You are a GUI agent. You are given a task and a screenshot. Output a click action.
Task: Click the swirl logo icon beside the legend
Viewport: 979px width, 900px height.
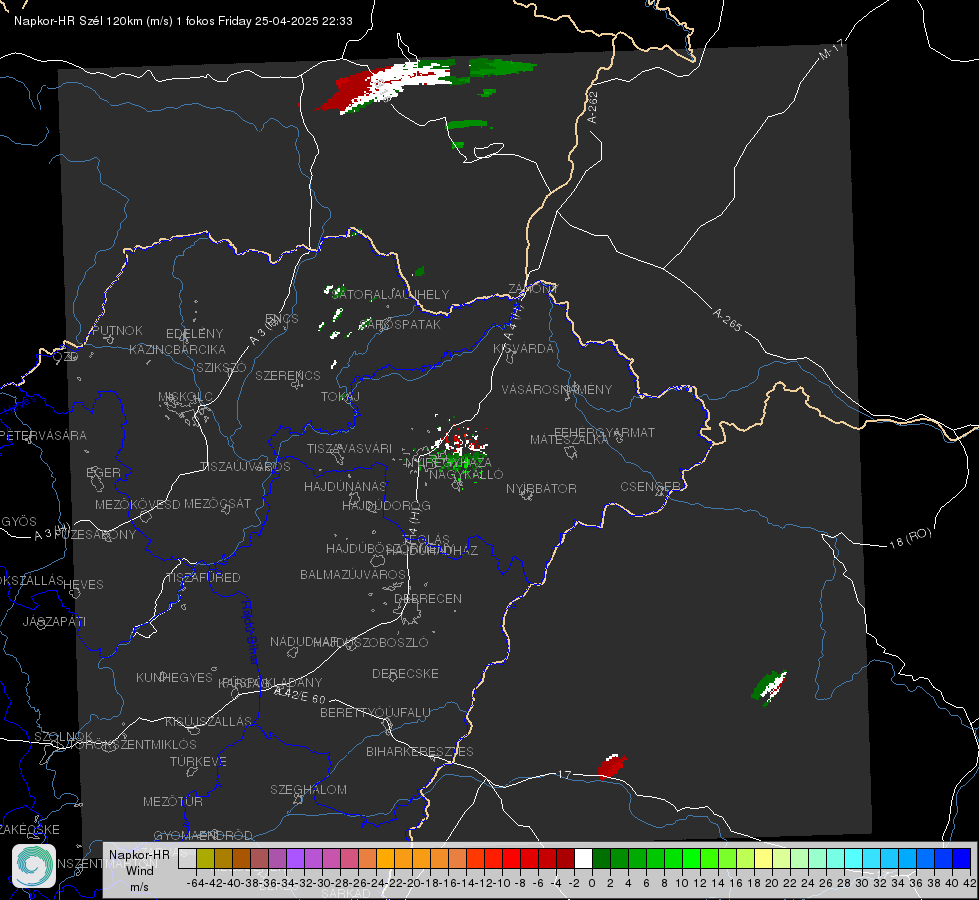[x=34, y=866]
